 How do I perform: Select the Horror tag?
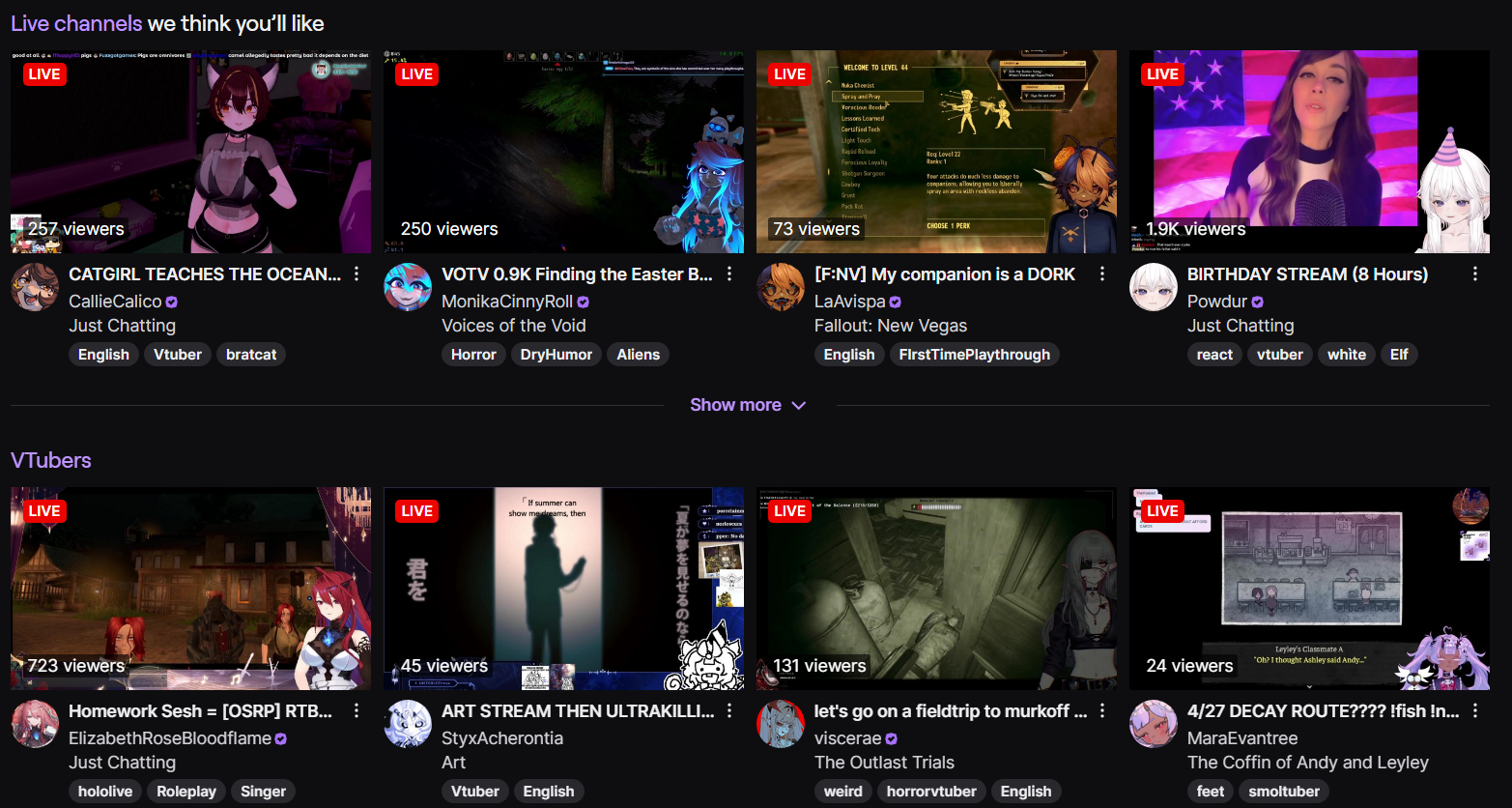(473, 355)
